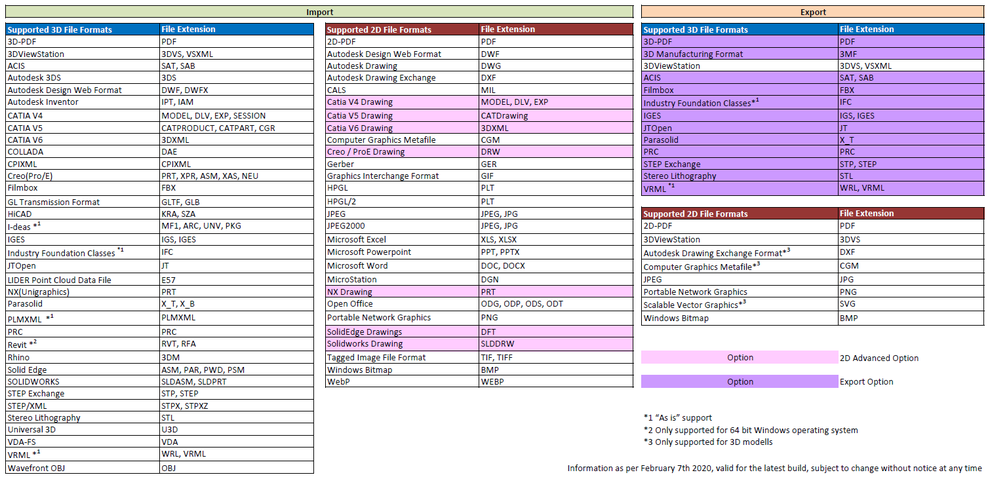This screenshot has height=477, width=990.
Task: Click the 'E57' extension cell
Action: [x=236, y=280]
